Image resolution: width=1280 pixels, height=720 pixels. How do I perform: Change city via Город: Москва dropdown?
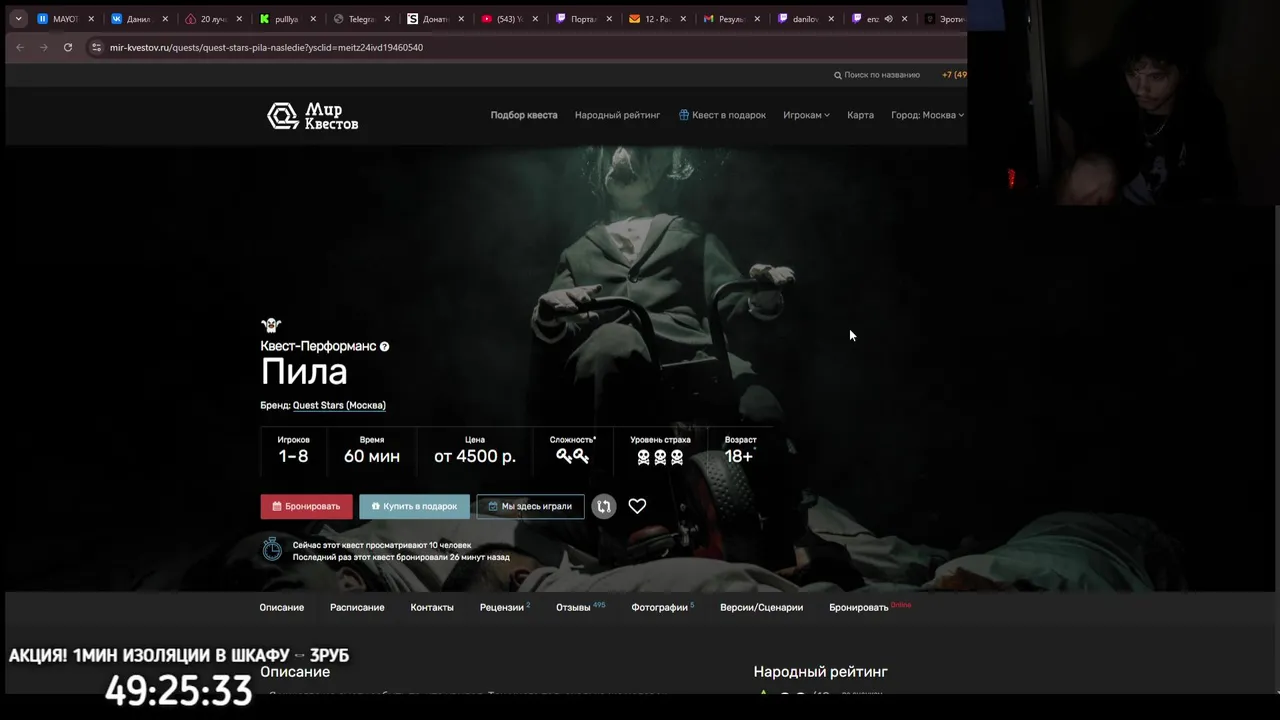pyautogui.click(x=927, y=115)
